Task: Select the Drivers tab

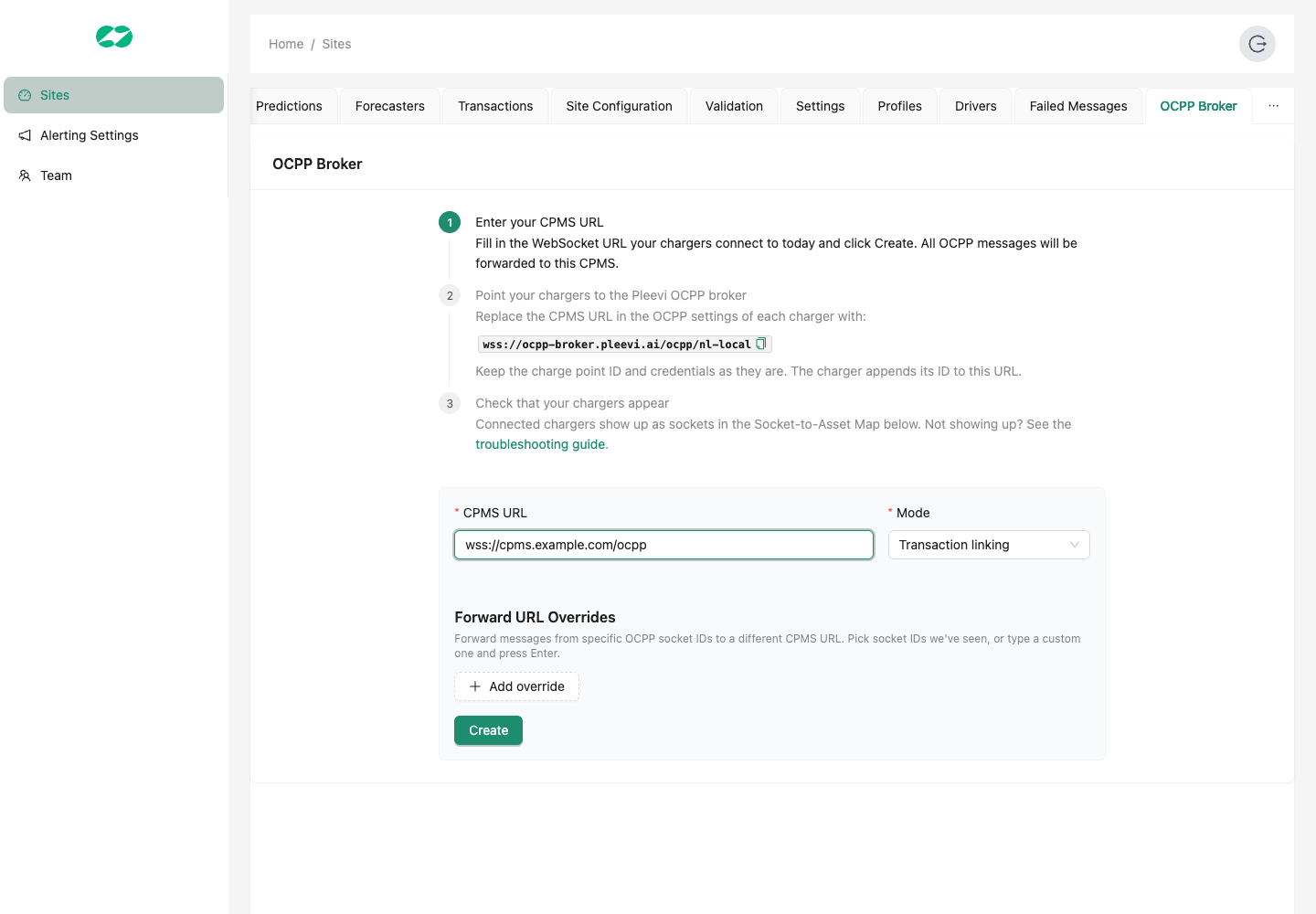Action: click(x=976, y=106)
